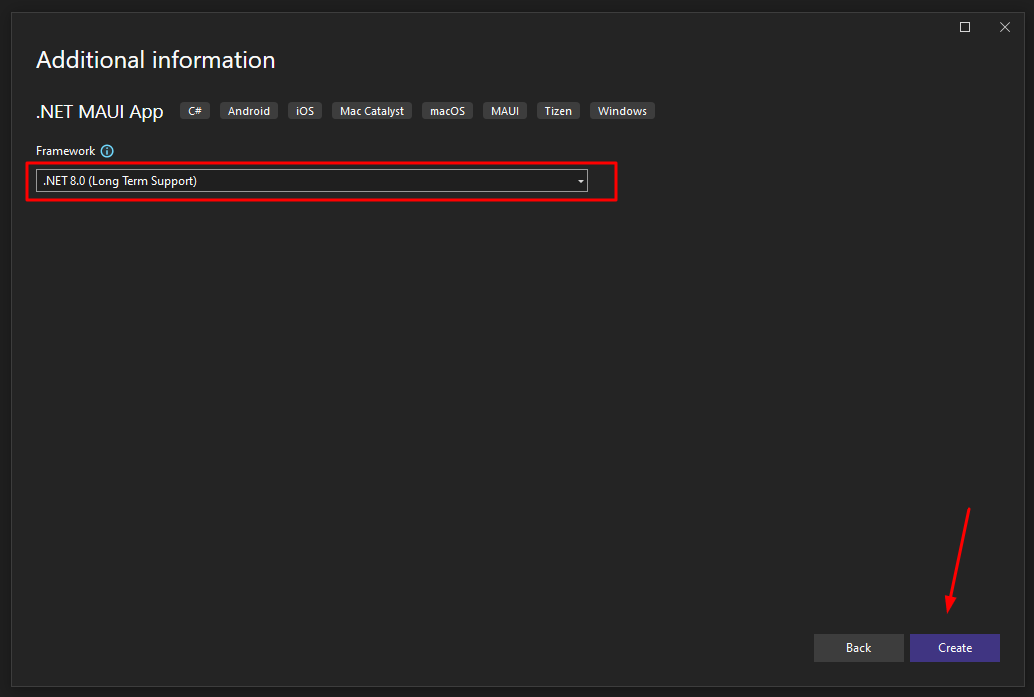This screenshot has height=697, width=1034.
Task: Close the Additional information dialog
Action: coord(1004,27)
